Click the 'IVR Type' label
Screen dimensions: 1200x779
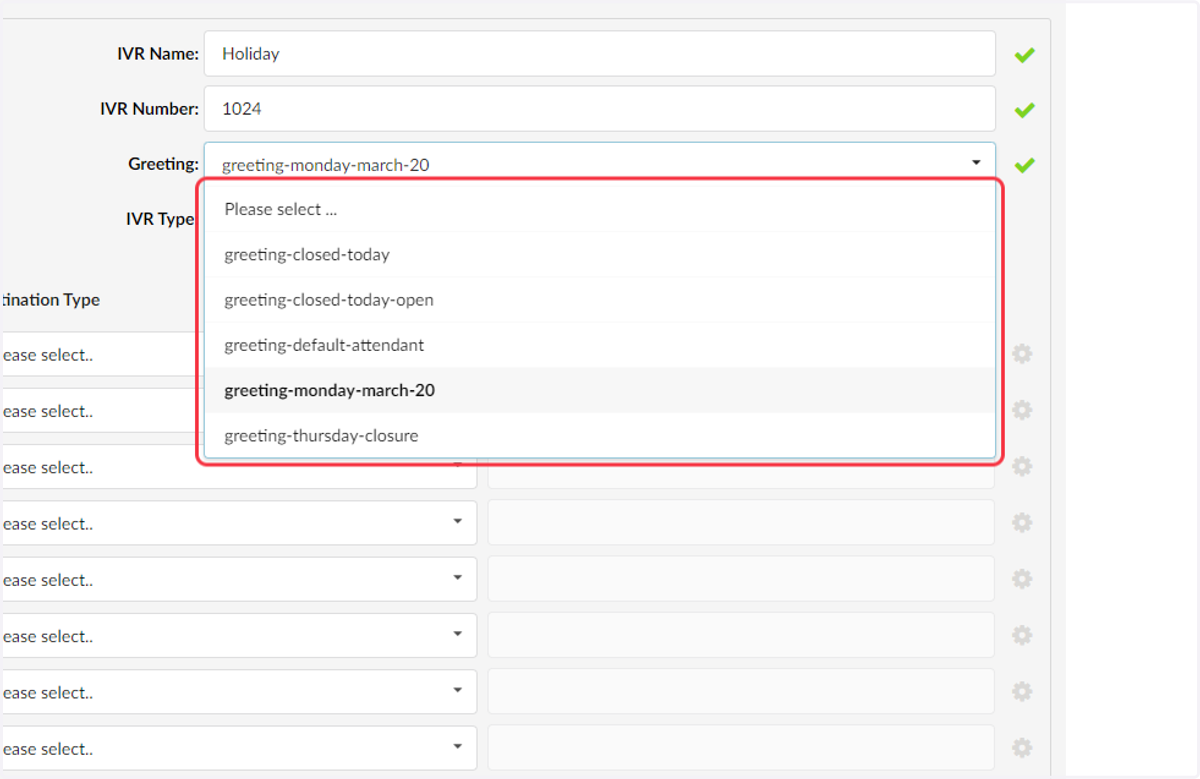tap(160, 219)
